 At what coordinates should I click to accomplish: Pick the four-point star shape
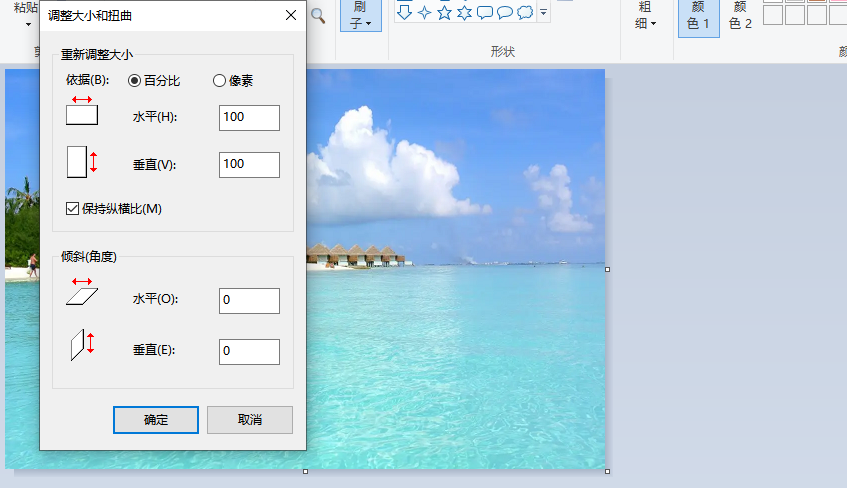coord(425,12)
